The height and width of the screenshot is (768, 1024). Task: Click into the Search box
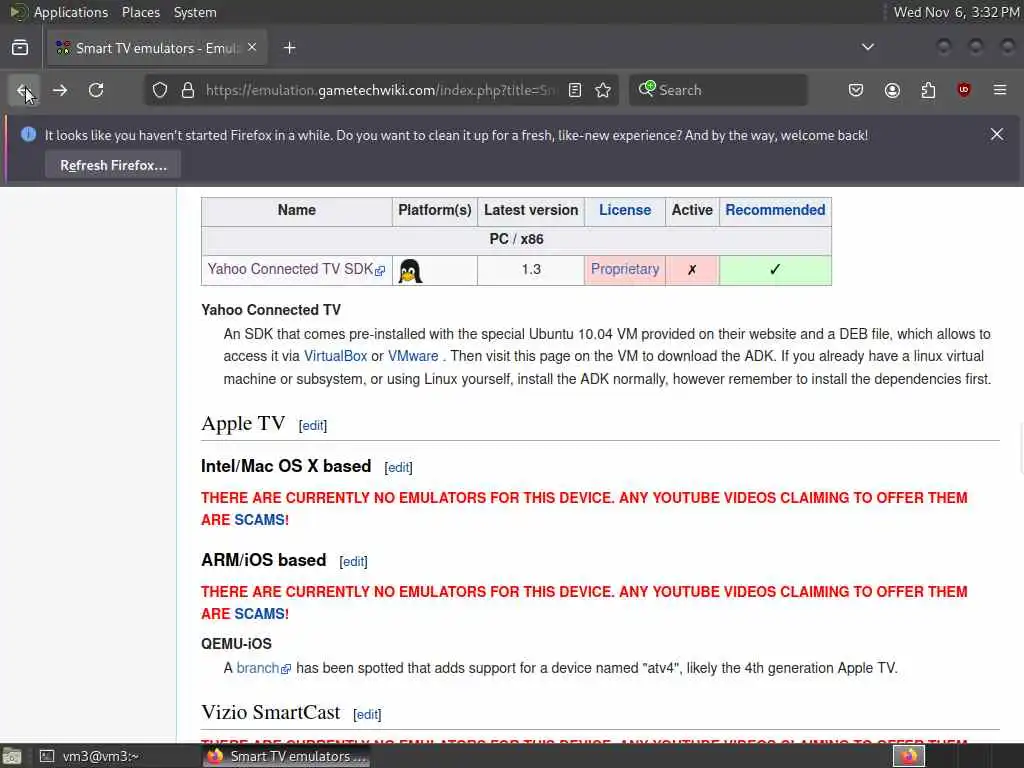(718, 90)
